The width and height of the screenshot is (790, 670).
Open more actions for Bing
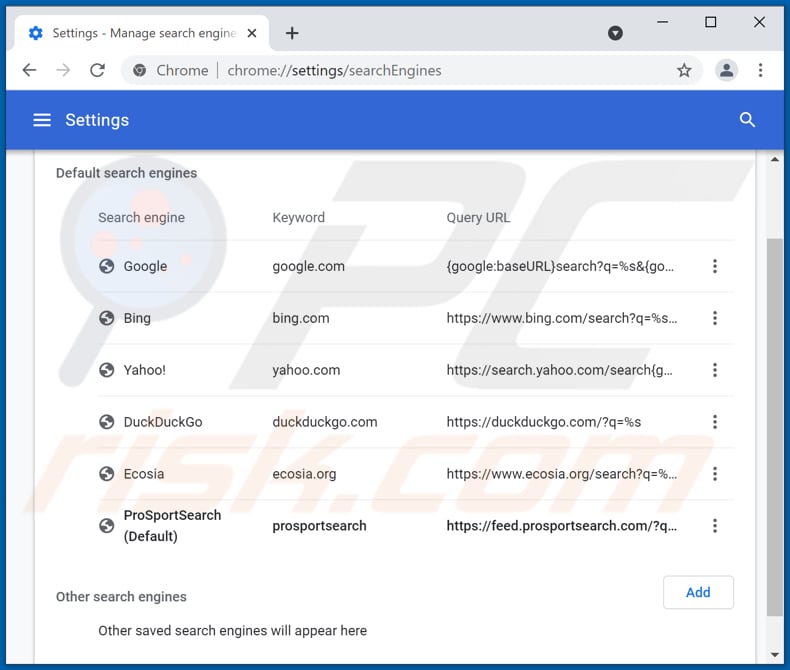[714, 318]
